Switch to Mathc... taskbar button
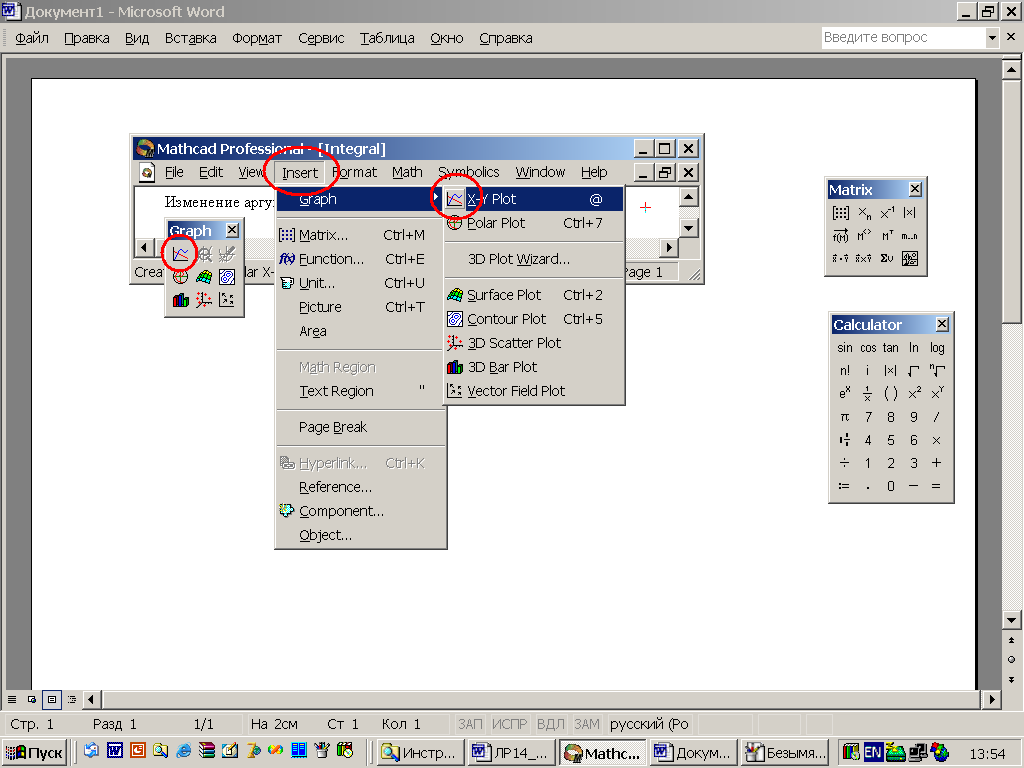Viewport: 1024px width, 768px height. pyautogui.click(x=603, y=752)
